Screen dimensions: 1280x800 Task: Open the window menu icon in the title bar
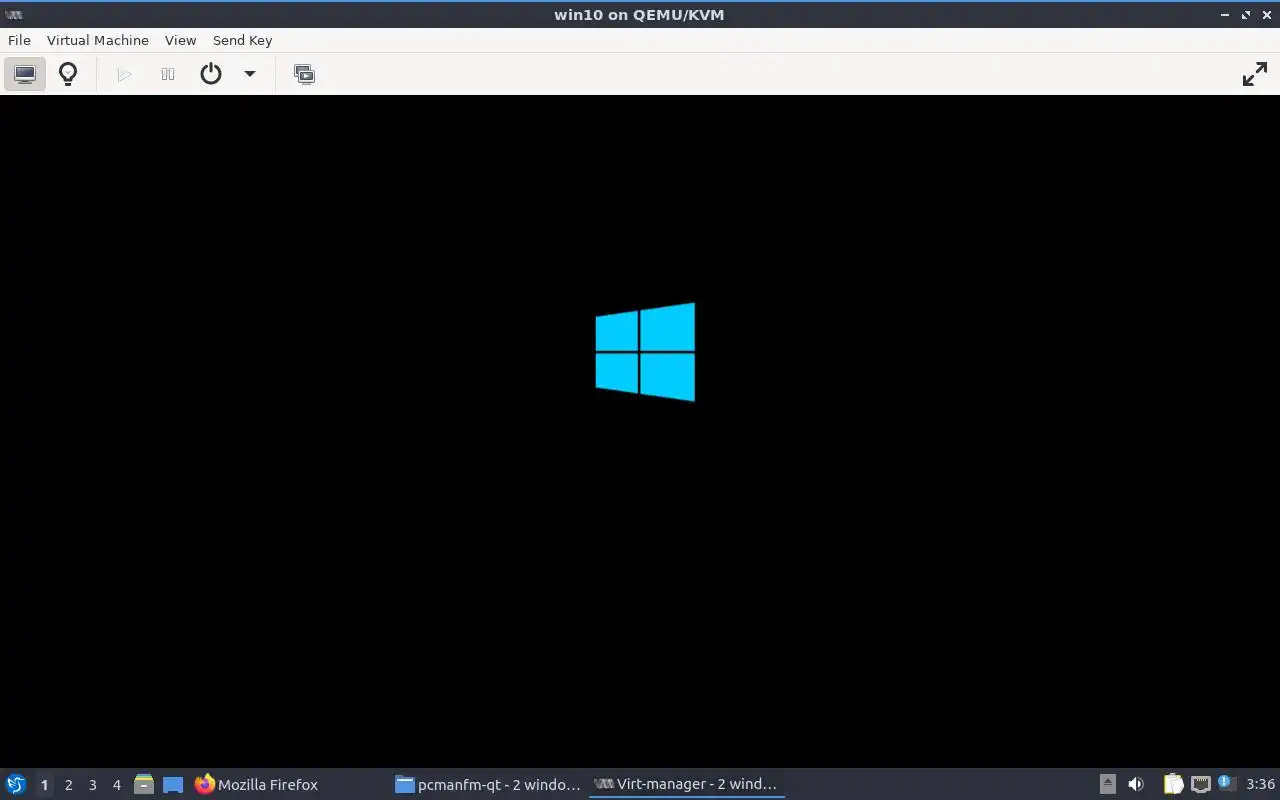pos(13,15)
